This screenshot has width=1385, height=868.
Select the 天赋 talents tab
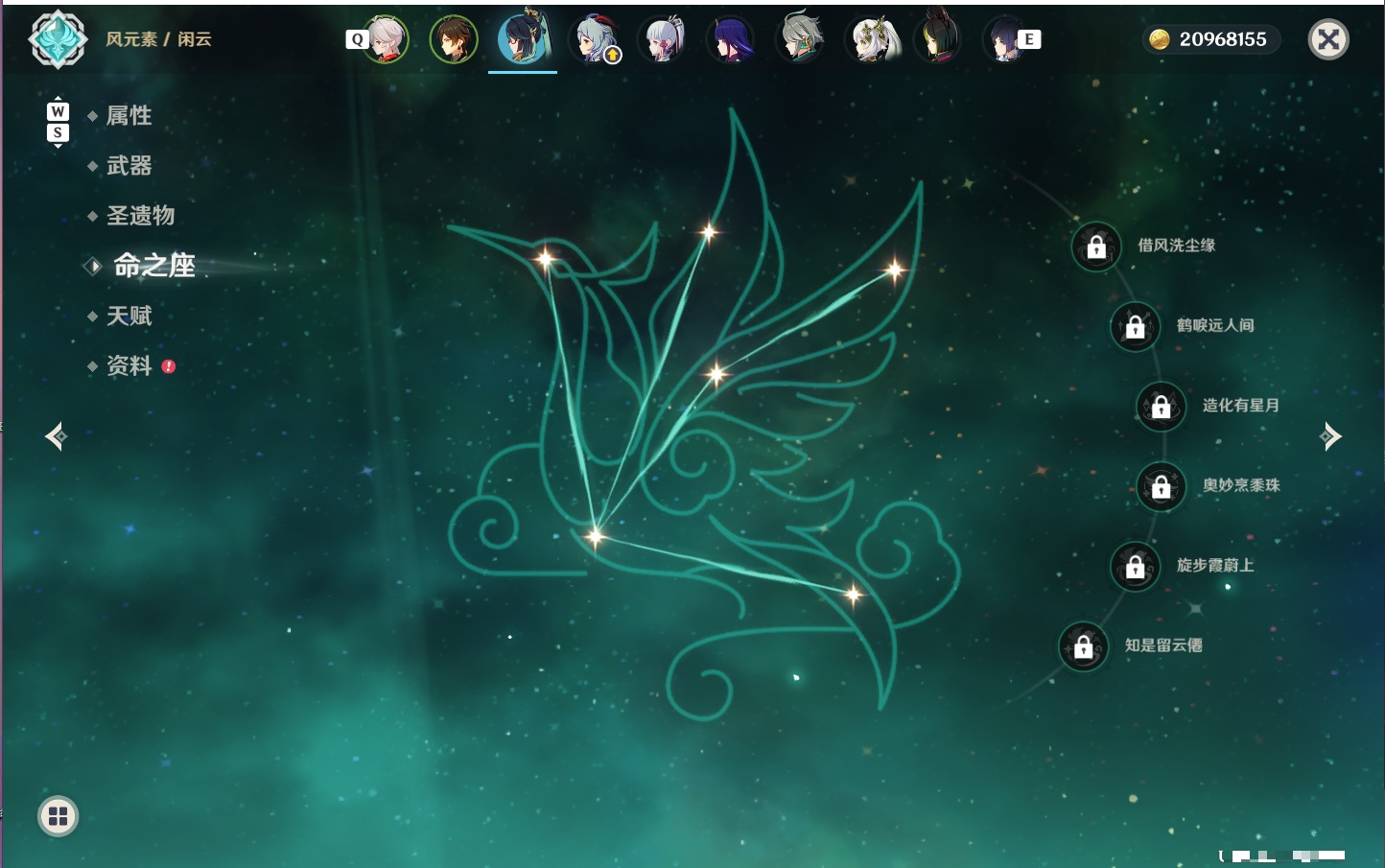click(x=129, y=316)
